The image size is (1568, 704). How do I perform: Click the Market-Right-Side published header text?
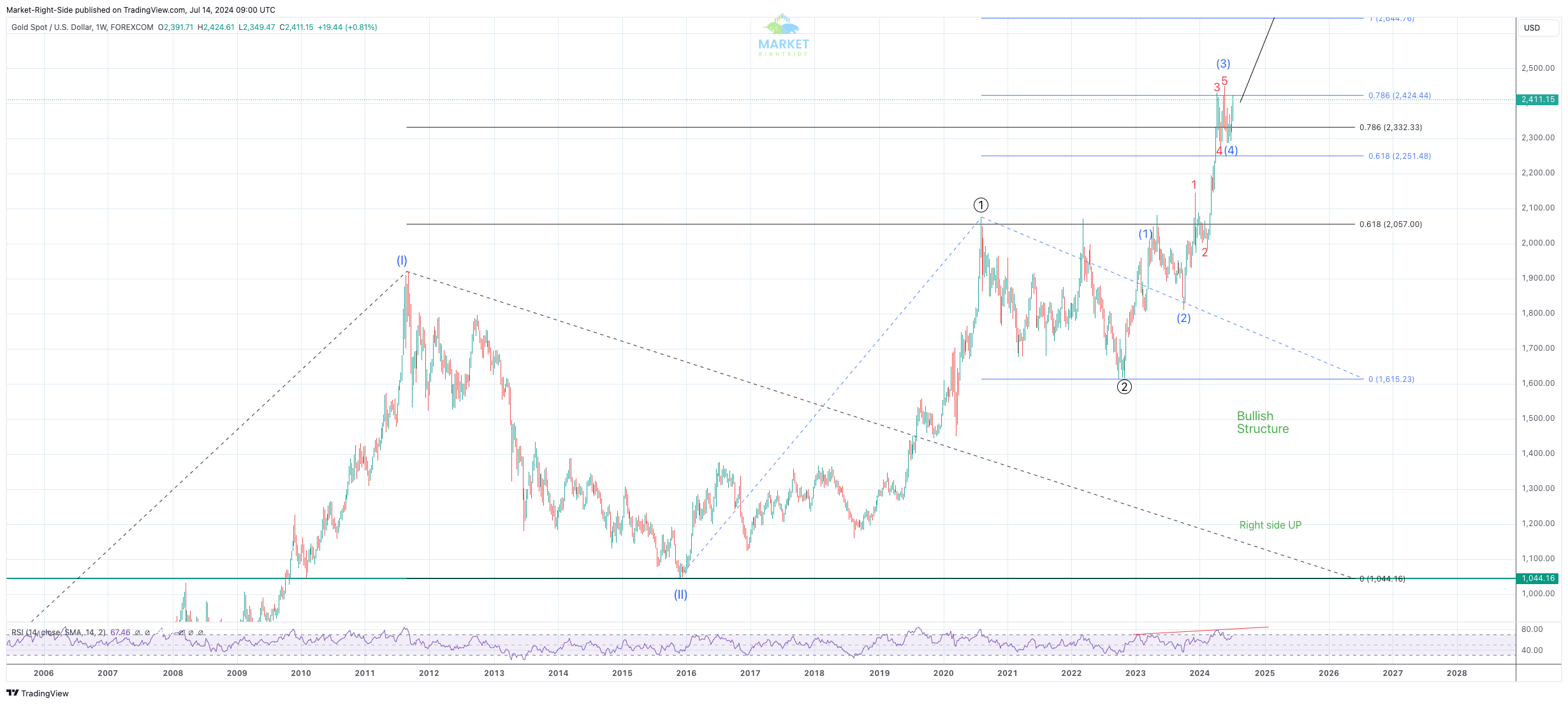click(141, 10)
